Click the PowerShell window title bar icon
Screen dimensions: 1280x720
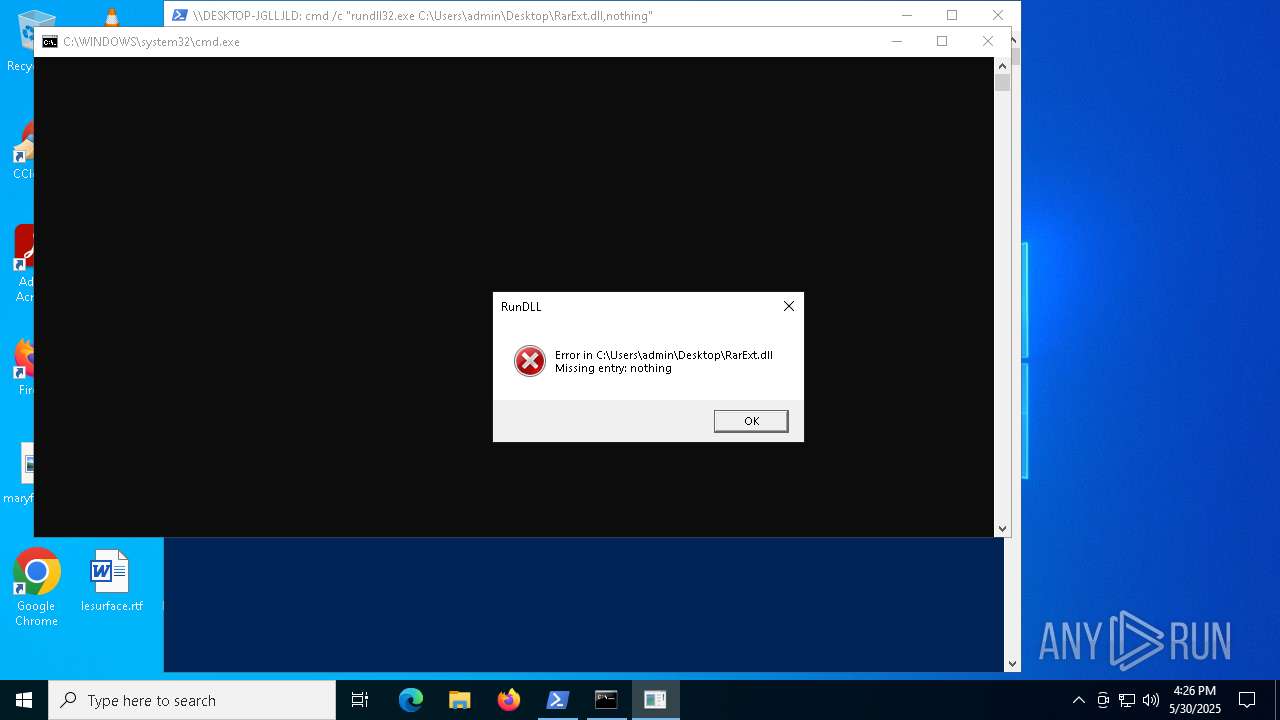coord(180,15)
